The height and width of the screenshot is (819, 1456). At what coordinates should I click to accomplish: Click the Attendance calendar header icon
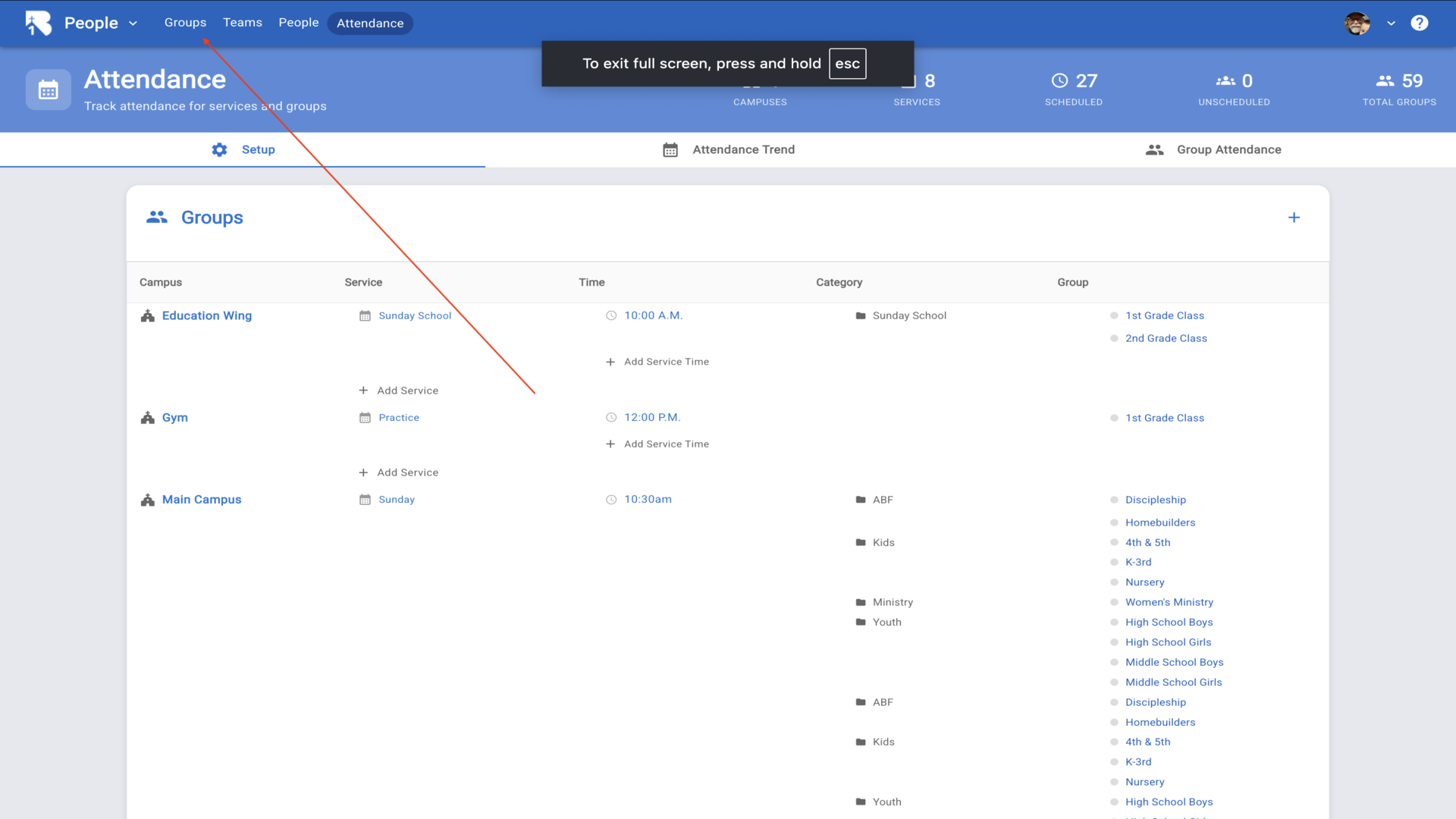[49, 90]
